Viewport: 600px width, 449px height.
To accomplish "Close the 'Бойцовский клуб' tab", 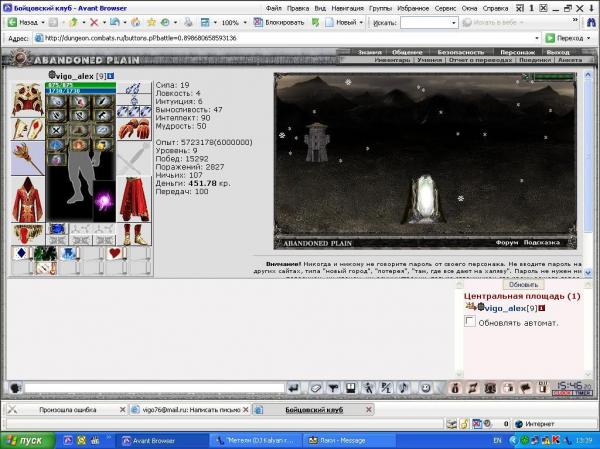I will tap(368, 410).
